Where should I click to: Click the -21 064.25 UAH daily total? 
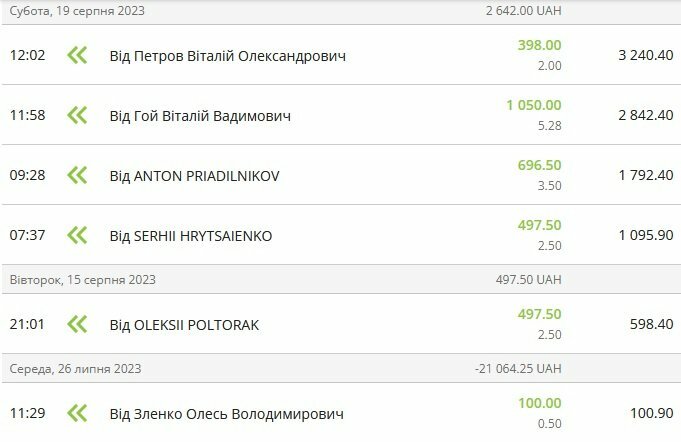(518, 368)
